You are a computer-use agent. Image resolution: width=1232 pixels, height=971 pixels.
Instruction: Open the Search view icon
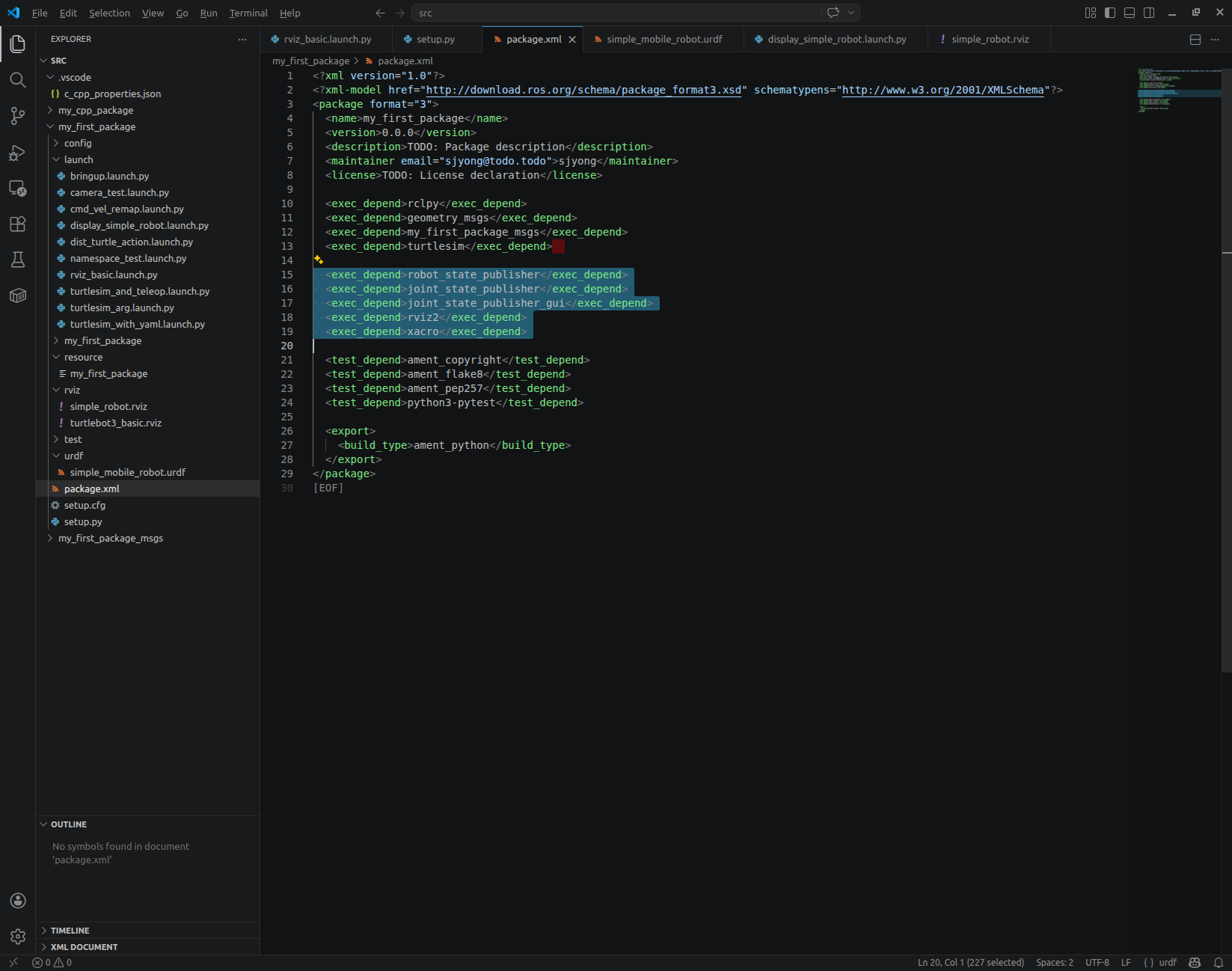(x=18, y=80)
